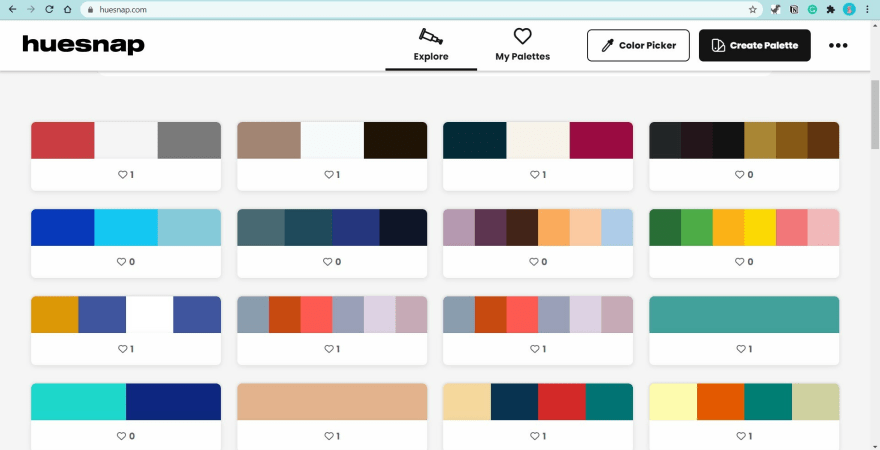Screen dimensions: 880x450
Task: Click heart under gold, blue and white palette
Action: coord(122,349)
